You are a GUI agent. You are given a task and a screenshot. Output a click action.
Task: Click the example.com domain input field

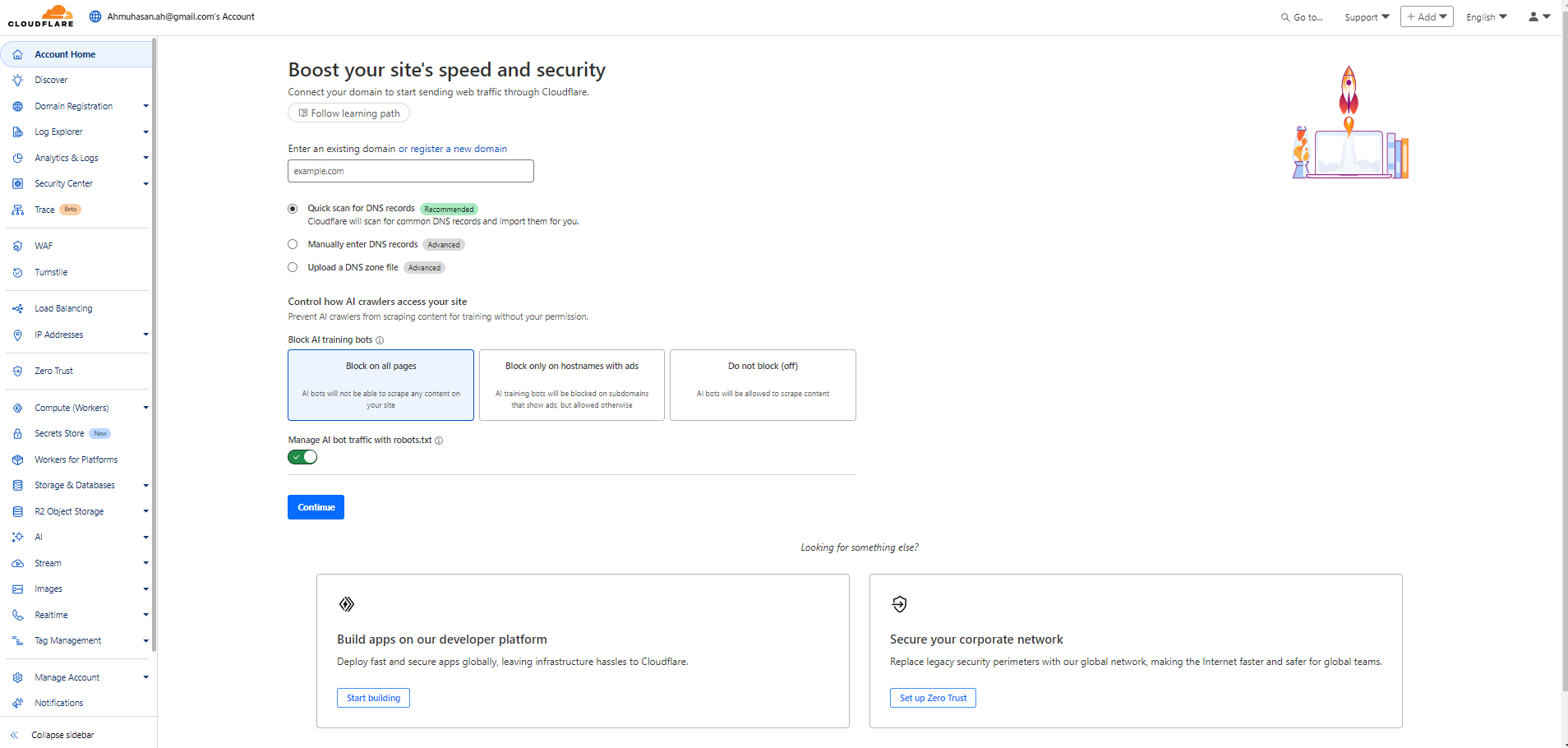click(410, 171)
